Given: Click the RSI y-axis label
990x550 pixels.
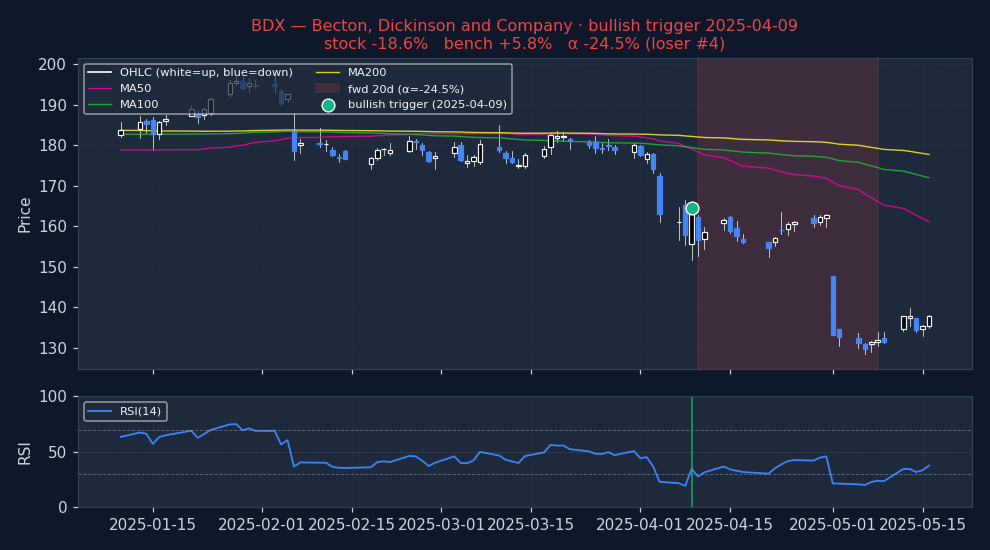Looking at the screenshot, I should 25,452.
